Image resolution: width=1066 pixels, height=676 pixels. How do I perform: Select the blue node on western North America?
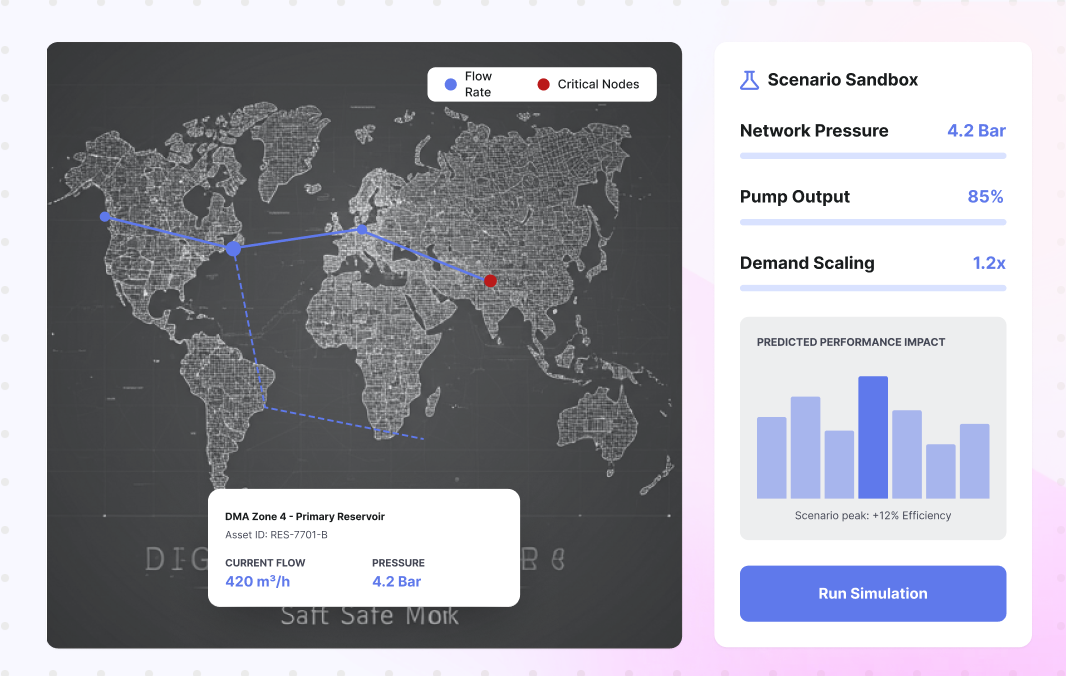(x=104, y=216)
